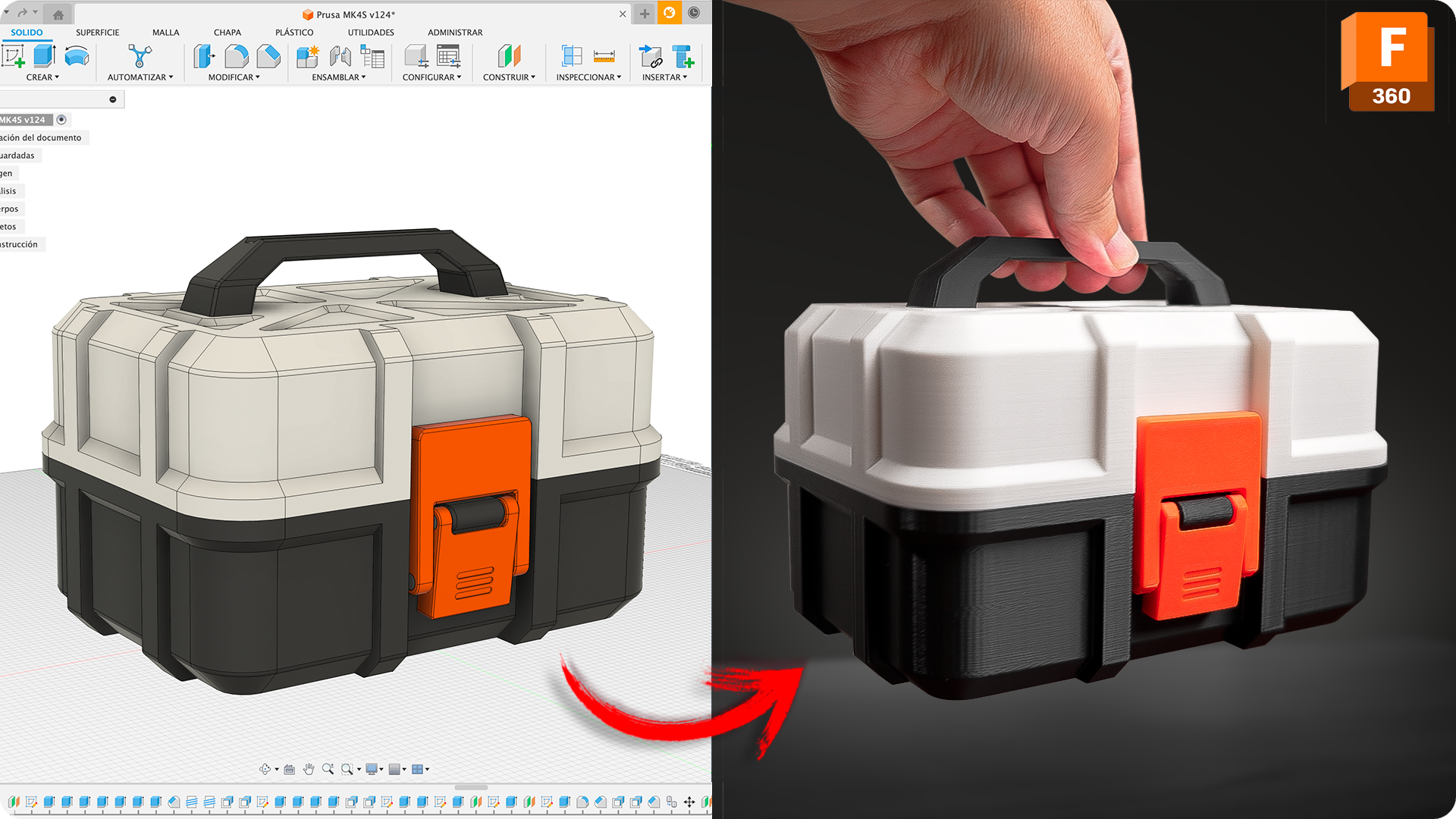1456x819 pixels.
Task: Click the Measure ruler icon
Action: click(604, 56)
